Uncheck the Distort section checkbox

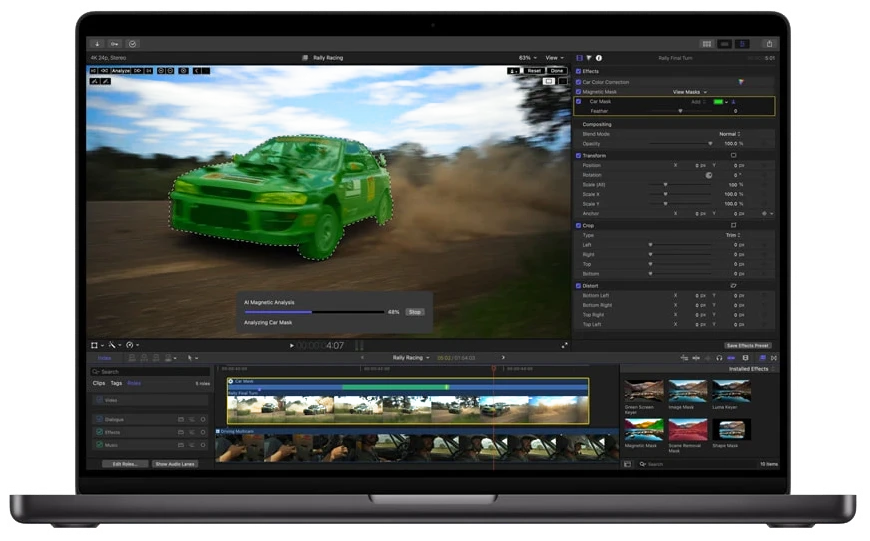pyautogui.click(x=579, y=285)
